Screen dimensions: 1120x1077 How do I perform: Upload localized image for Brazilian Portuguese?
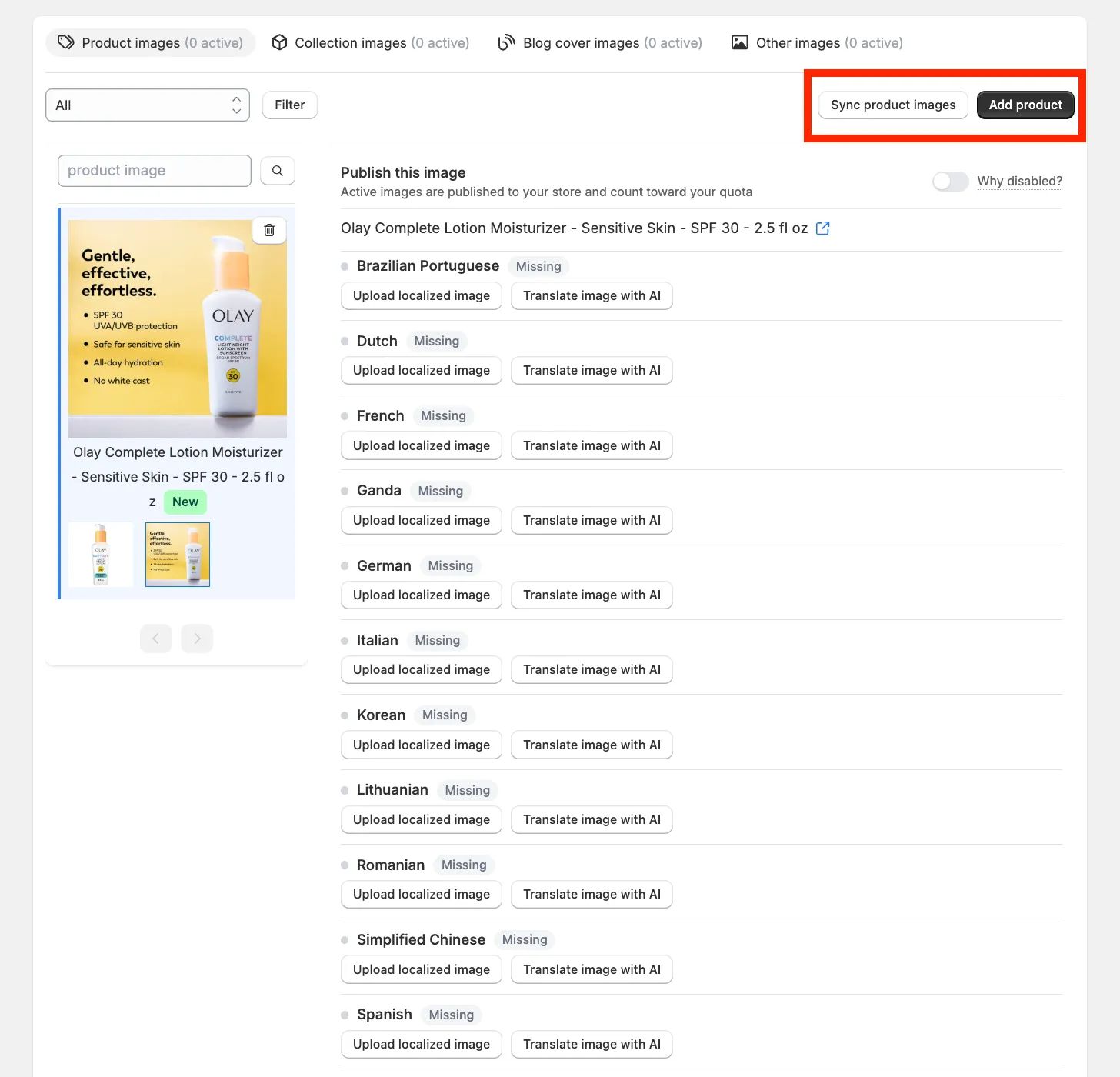422,296
